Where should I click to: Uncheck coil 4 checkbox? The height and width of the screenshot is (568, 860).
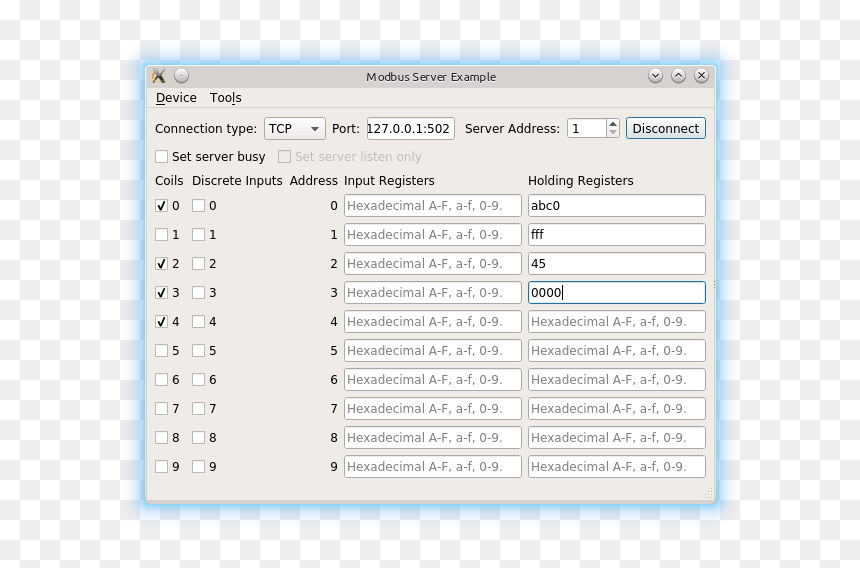161,322
